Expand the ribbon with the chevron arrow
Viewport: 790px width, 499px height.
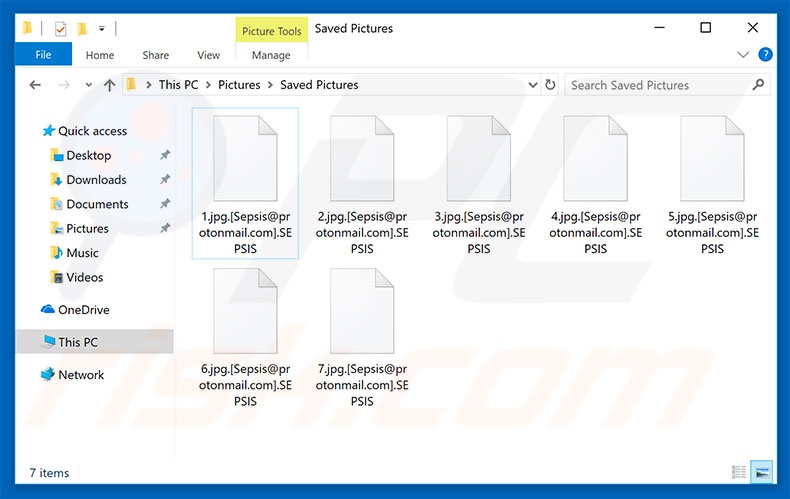743,54
